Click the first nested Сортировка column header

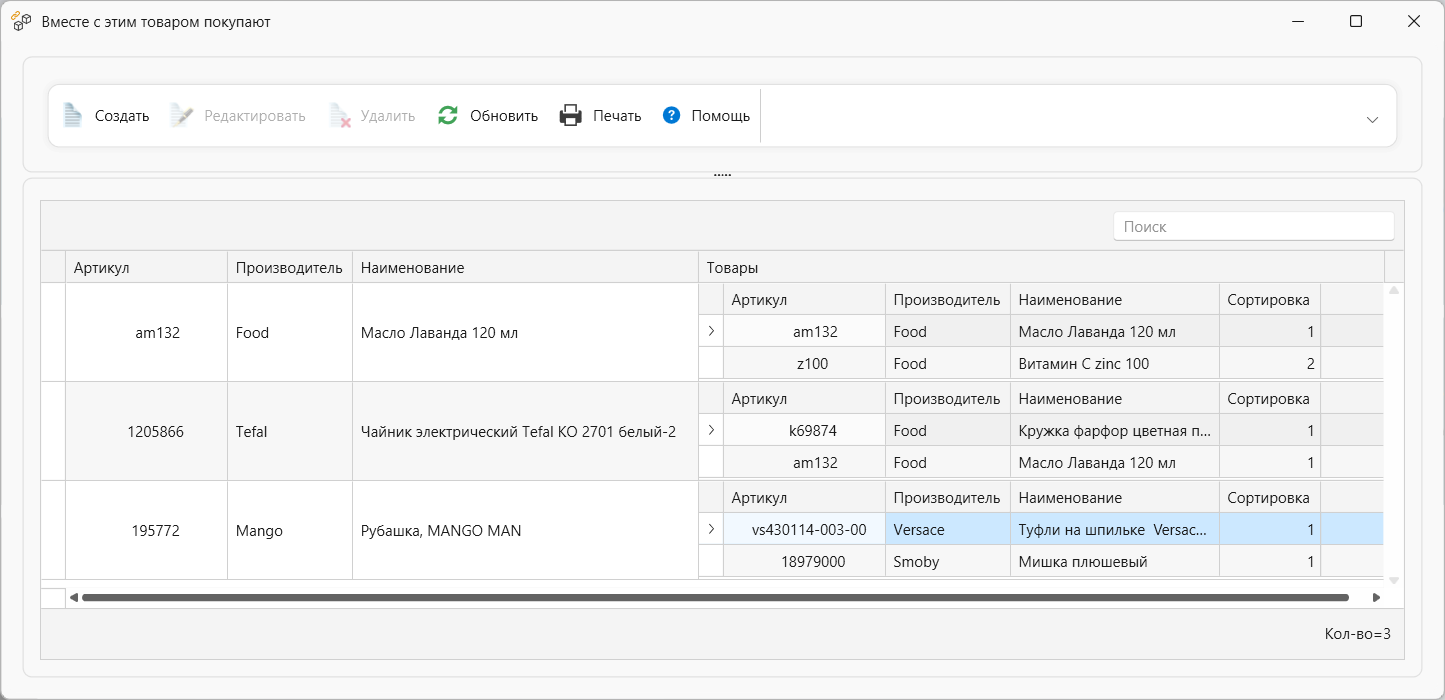(1269, 300)
